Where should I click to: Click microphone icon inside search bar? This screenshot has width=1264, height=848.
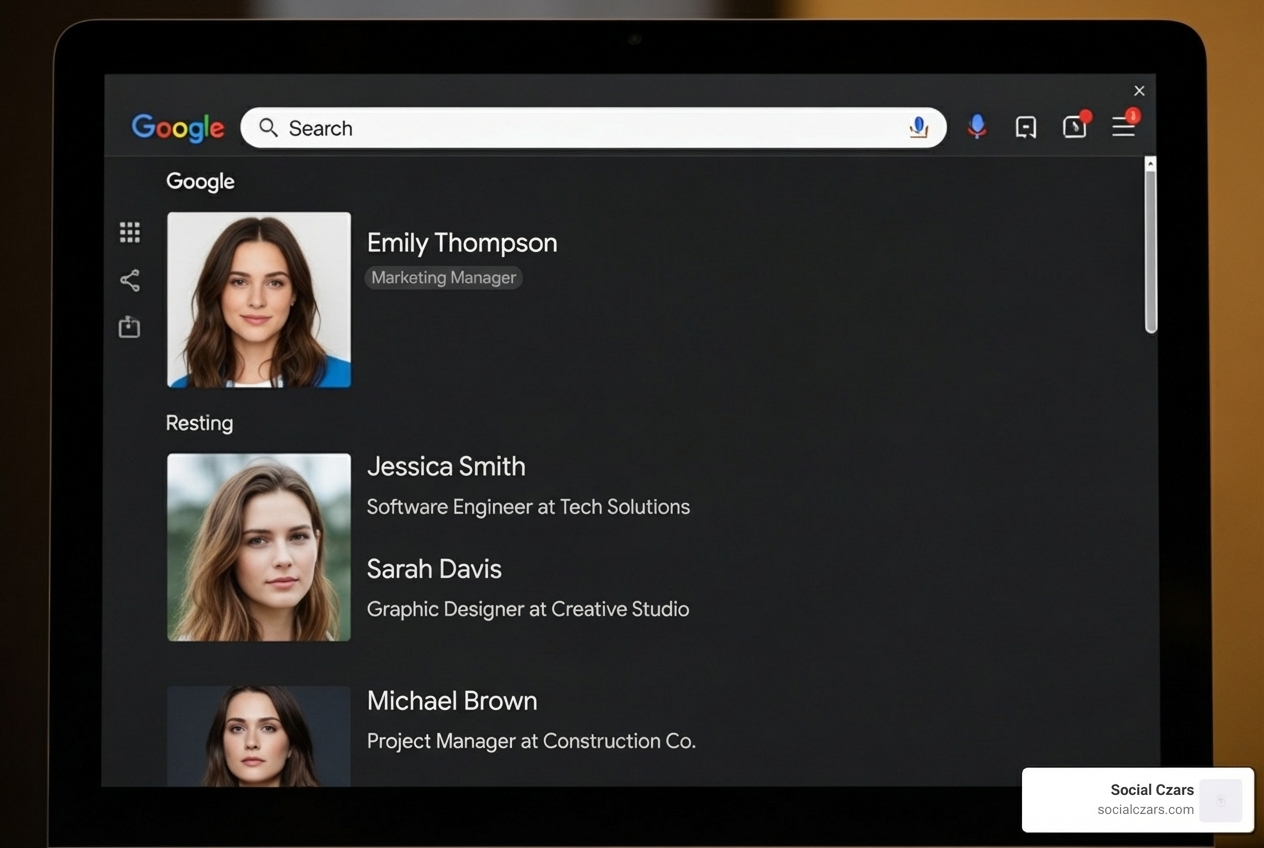click(918, 128)
